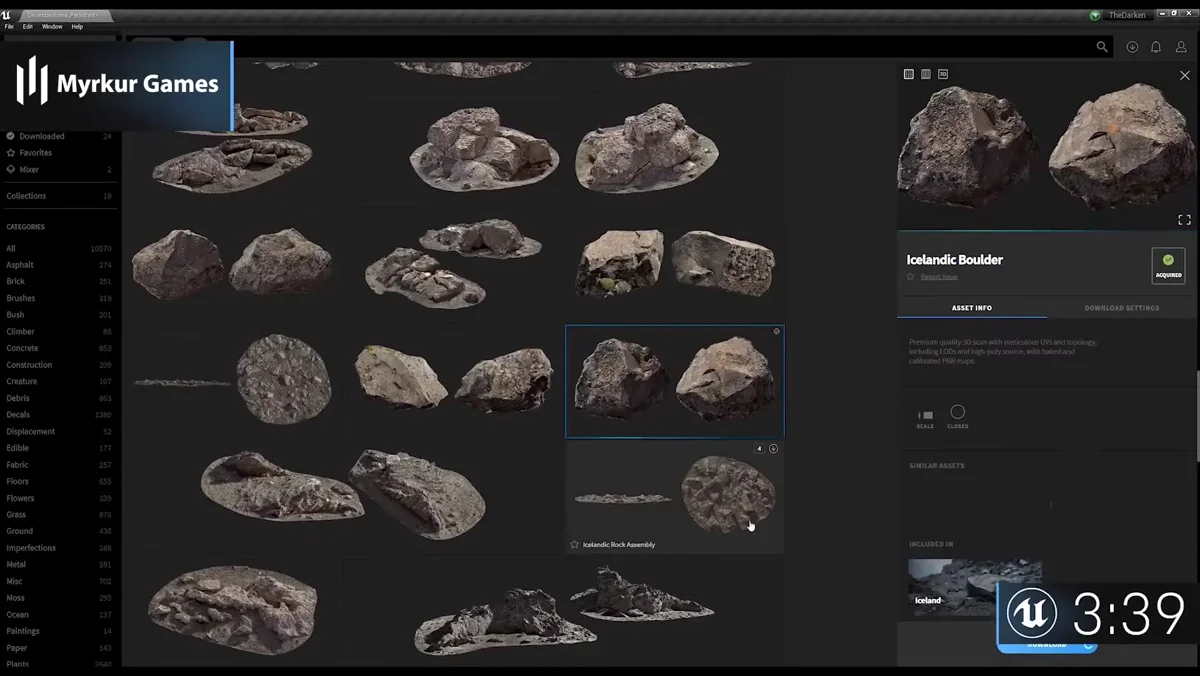Open the downloads queue icon
The height and width of the screenshot is (676, 1200).
pyautogui.click(x=1131, y=47)
